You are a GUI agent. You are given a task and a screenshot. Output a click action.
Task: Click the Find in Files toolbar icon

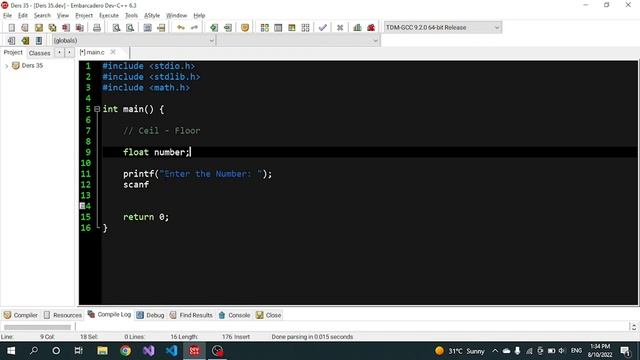click(147, 28)
